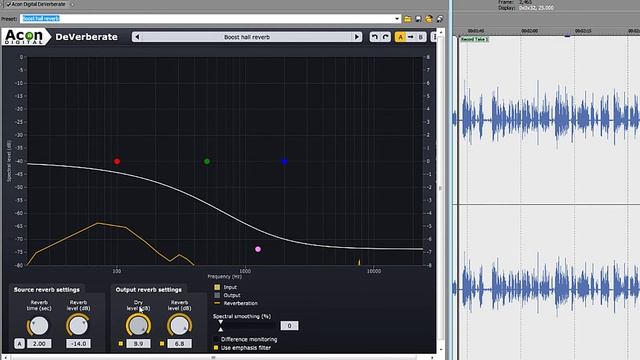The height and width of the screenshot is (360, 640).
Task: Click the rightmost preset toolbar icon
Action: (x=440, y=19)
